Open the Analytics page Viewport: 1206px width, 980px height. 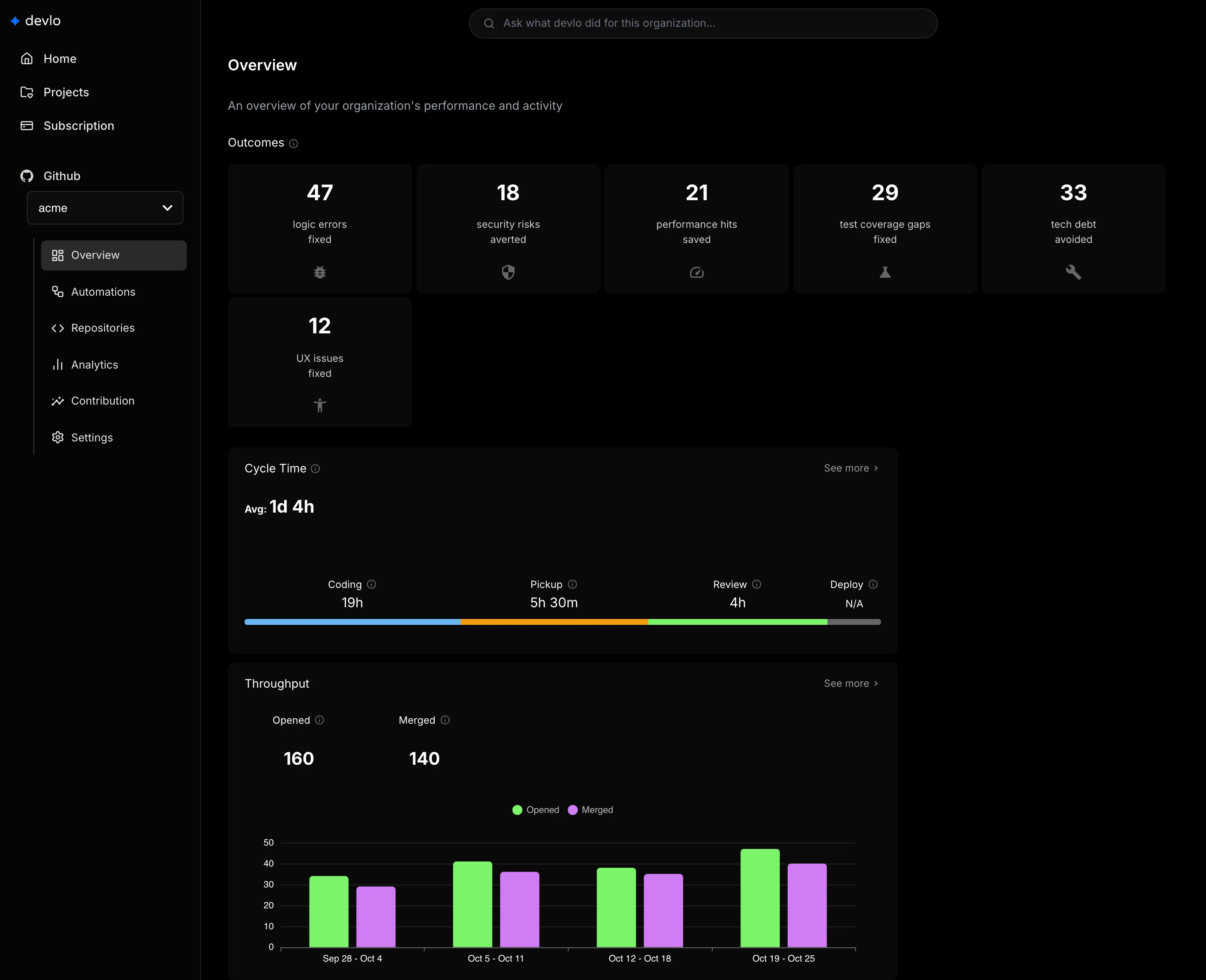(x=94, y=365)
